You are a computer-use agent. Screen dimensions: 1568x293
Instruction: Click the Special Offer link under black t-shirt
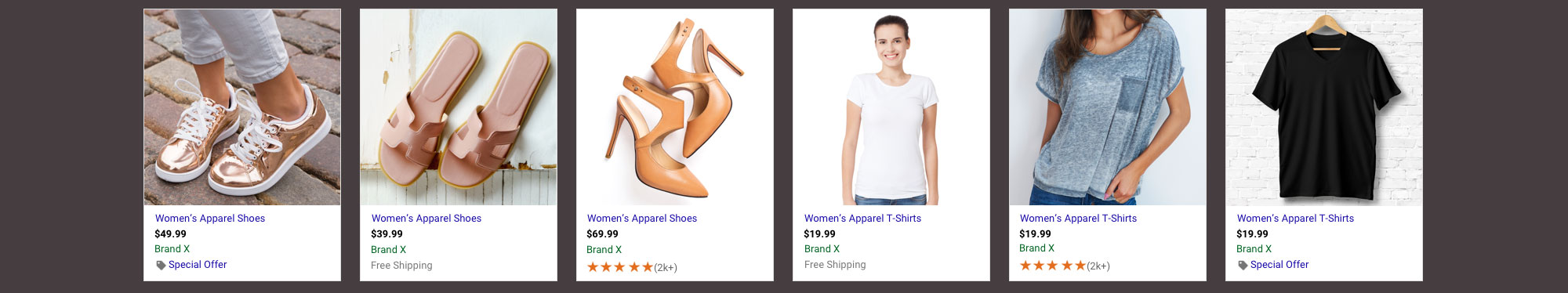click(x=1279, y=265)
